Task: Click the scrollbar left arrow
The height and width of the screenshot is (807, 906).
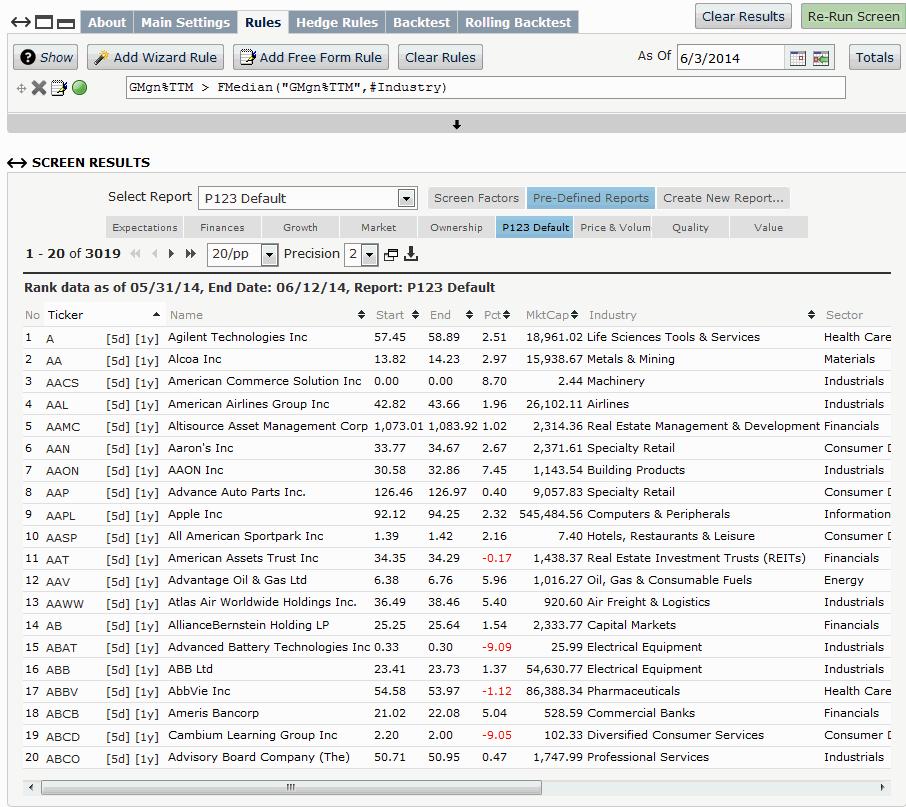Action: point(31,787)
